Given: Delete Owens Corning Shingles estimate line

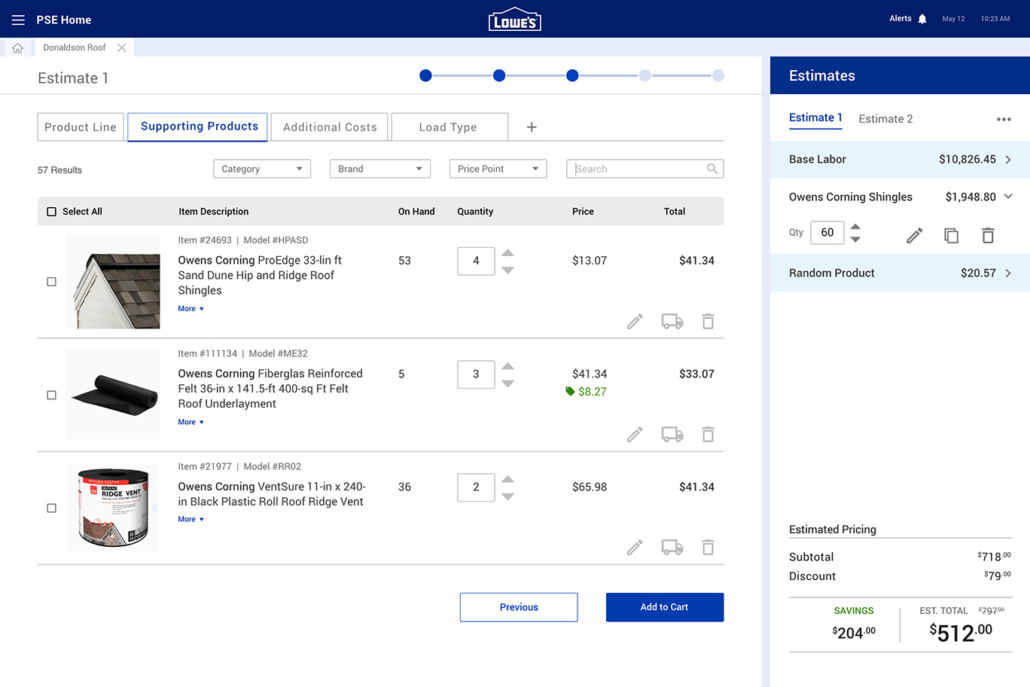Looking at the screenshot, I should point(988,235).
